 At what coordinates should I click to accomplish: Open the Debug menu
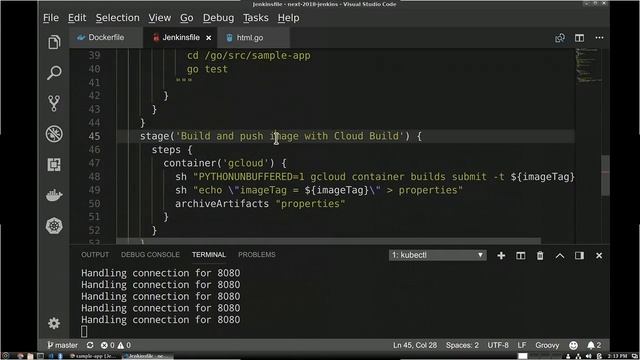tap(218, 18)
